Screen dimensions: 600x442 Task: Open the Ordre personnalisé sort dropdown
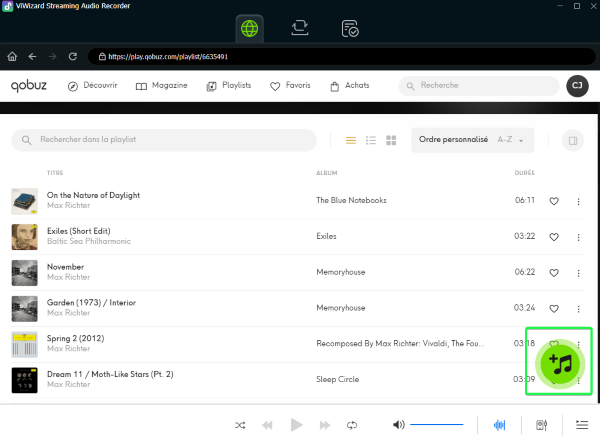point(473,140)
